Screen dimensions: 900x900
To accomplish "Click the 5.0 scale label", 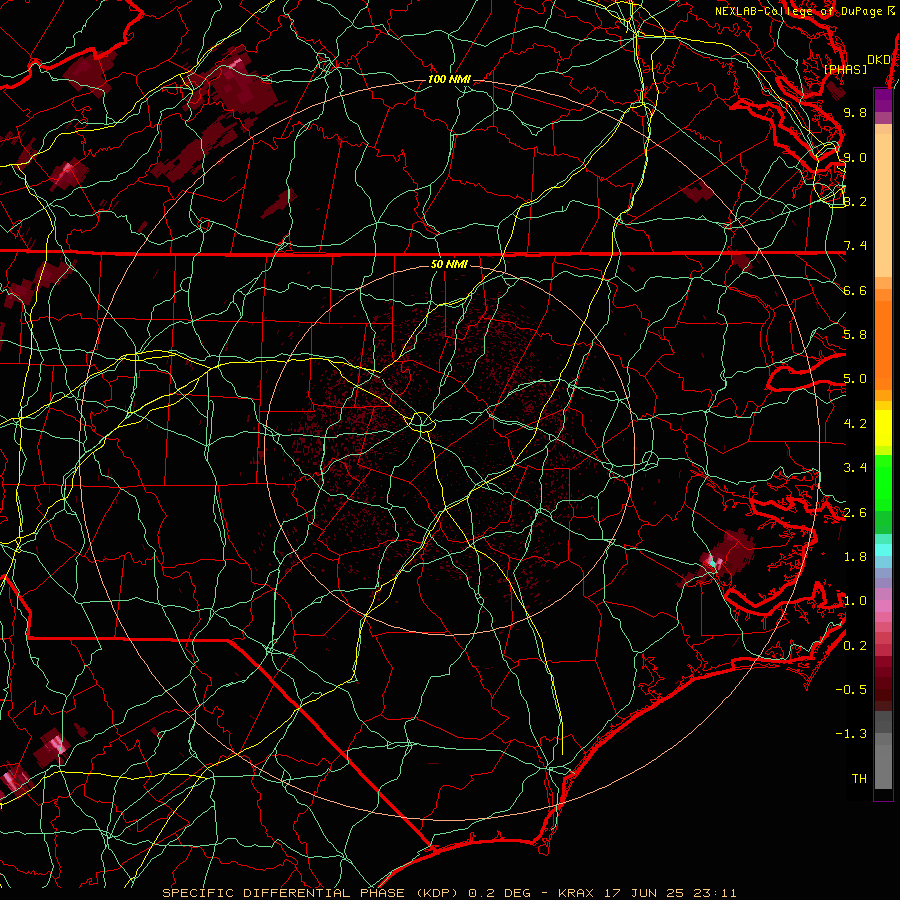I will (x=855, y=379).
